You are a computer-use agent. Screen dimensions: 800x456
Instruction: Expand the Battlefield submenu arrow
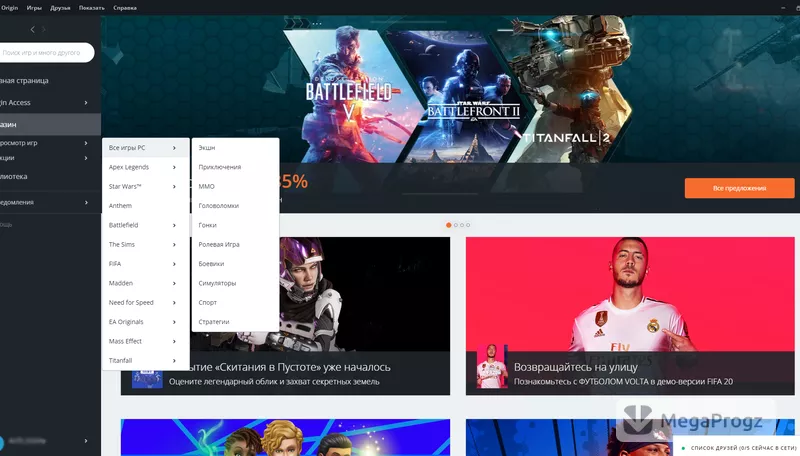pos(174,225)
